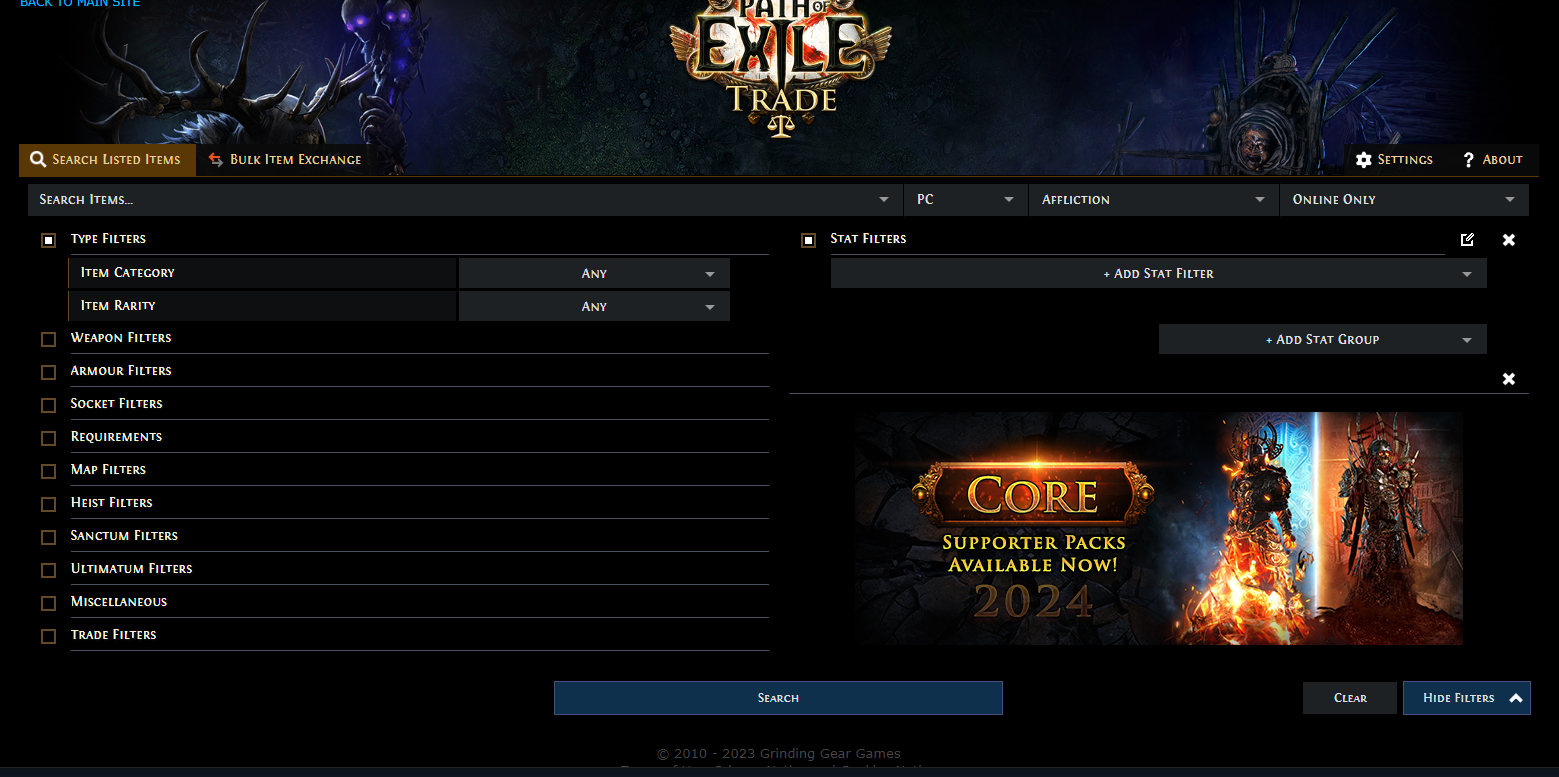The height and width of the screenshot is (777, 1559).
Task: Enable the Trade Filters checkbox
Action: click(48, 636)
